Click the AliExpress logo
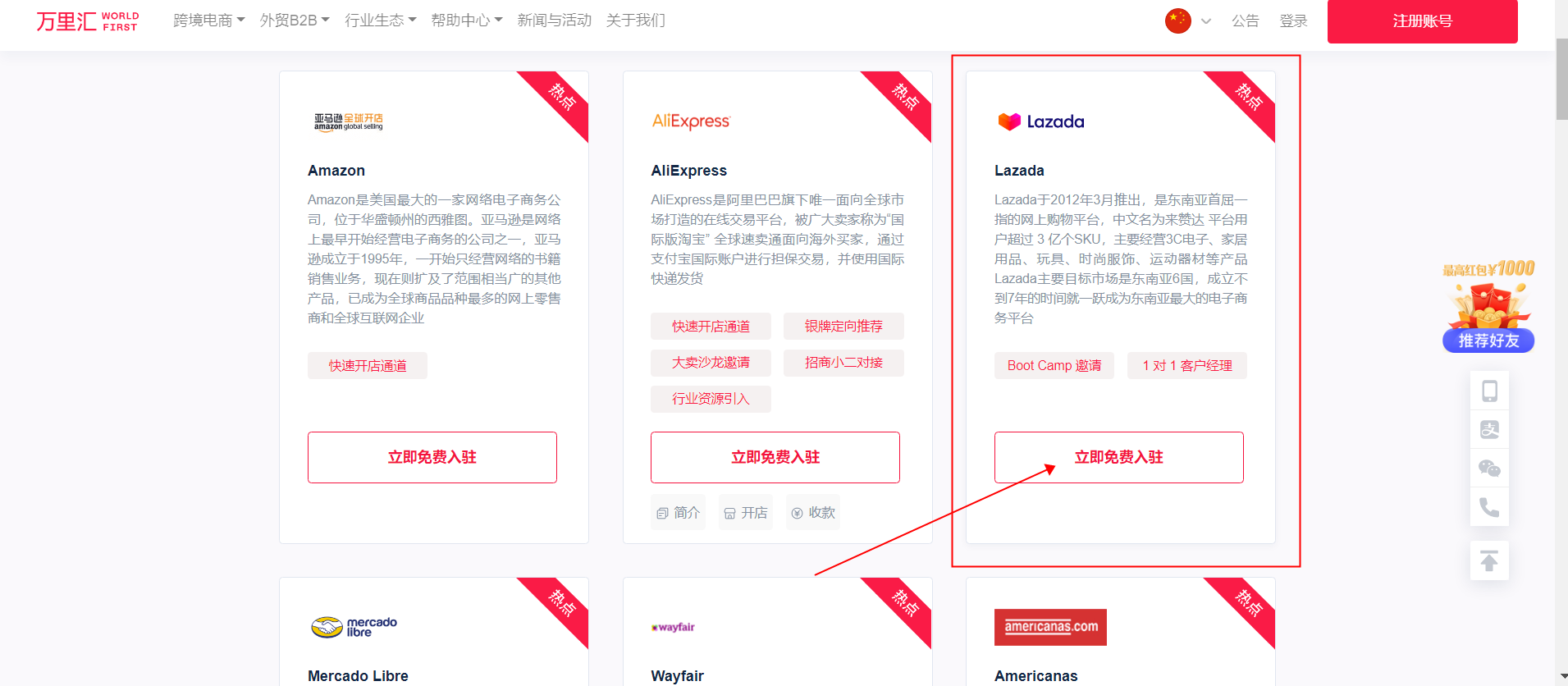Screen dimensions: 1568x686 point(691,121)
